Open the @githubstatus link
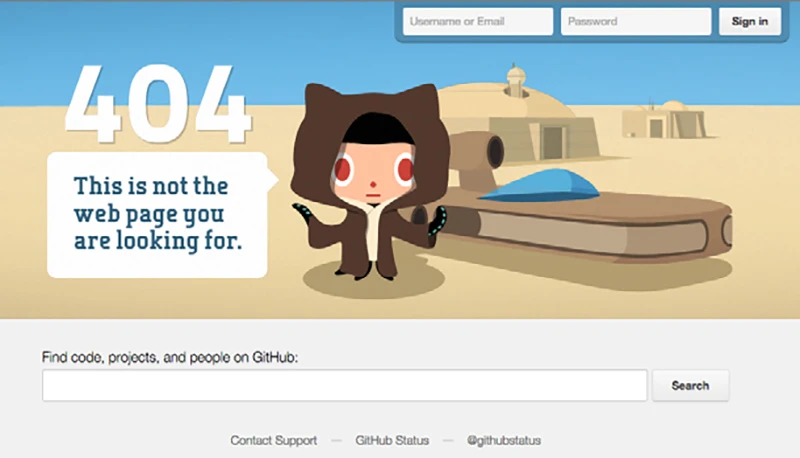Screen dimensions: 800x458 coord(505,440)
